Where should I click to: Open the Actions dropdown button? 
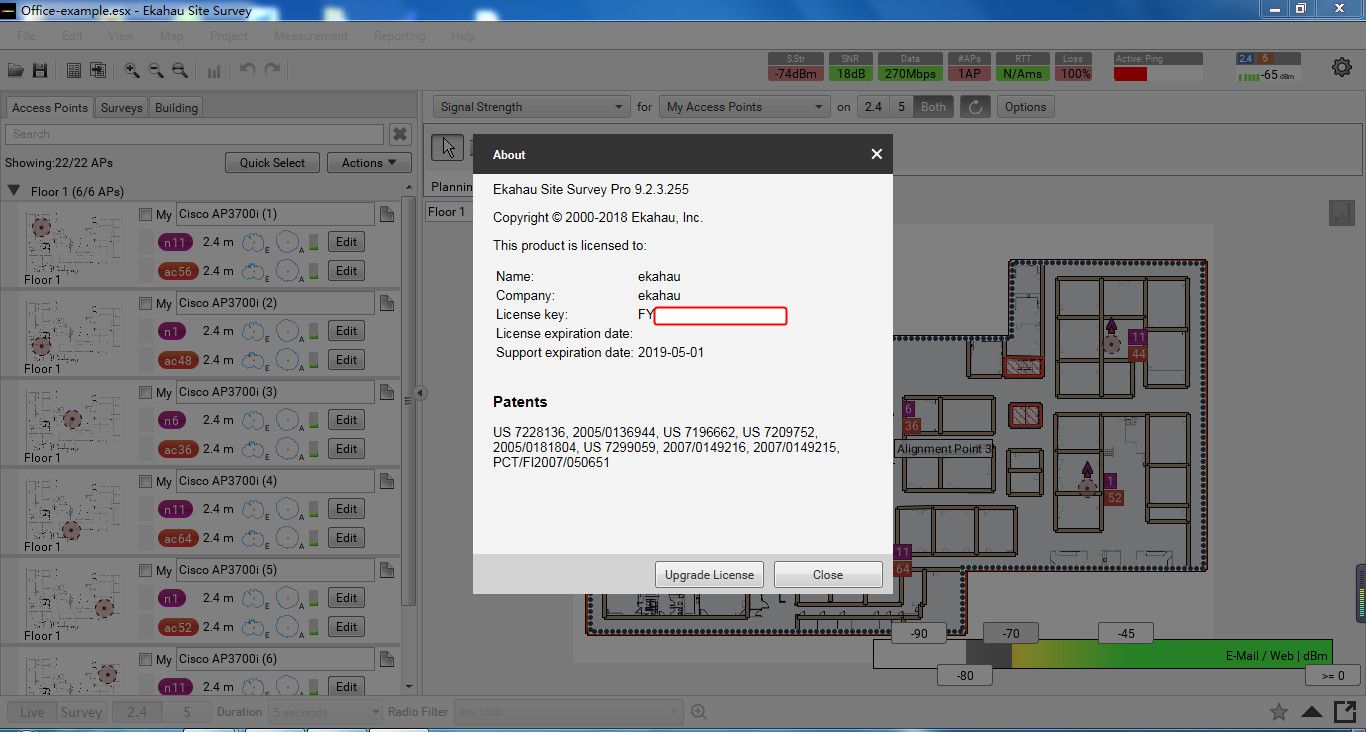[x=369, y=163]
